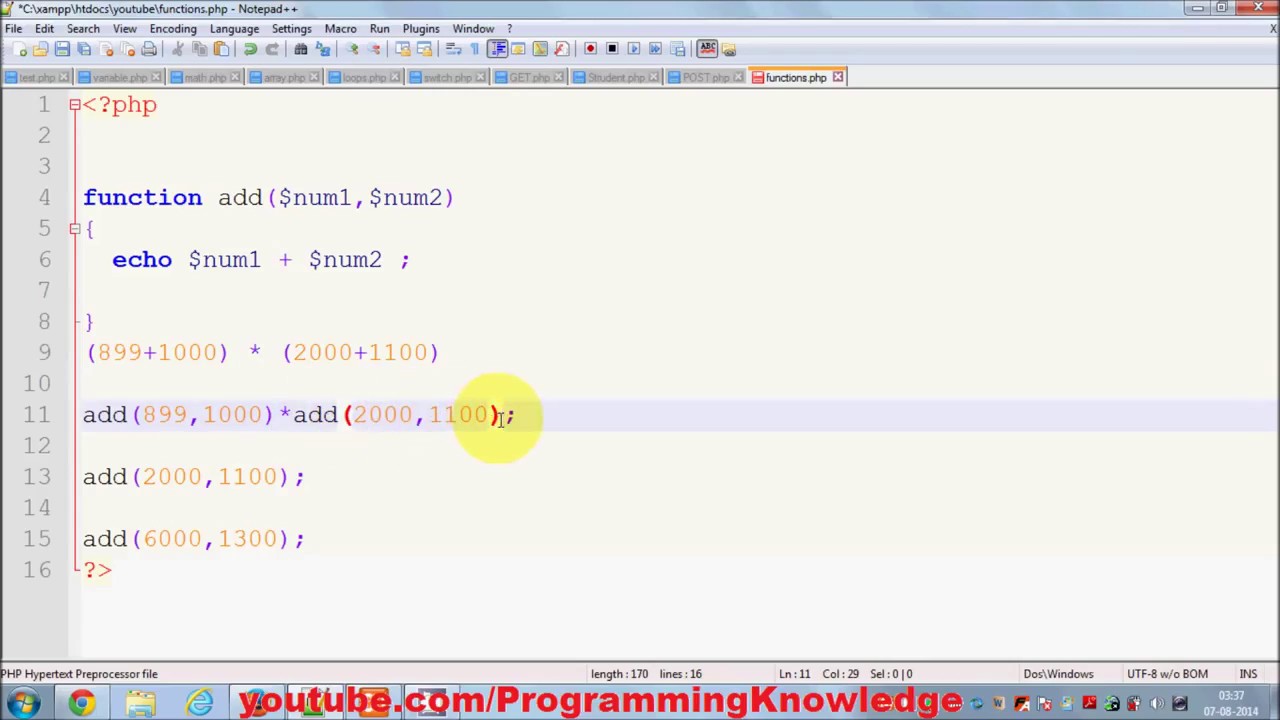Toggle show all characters pilcrow icon

click(x=475, y=49)
